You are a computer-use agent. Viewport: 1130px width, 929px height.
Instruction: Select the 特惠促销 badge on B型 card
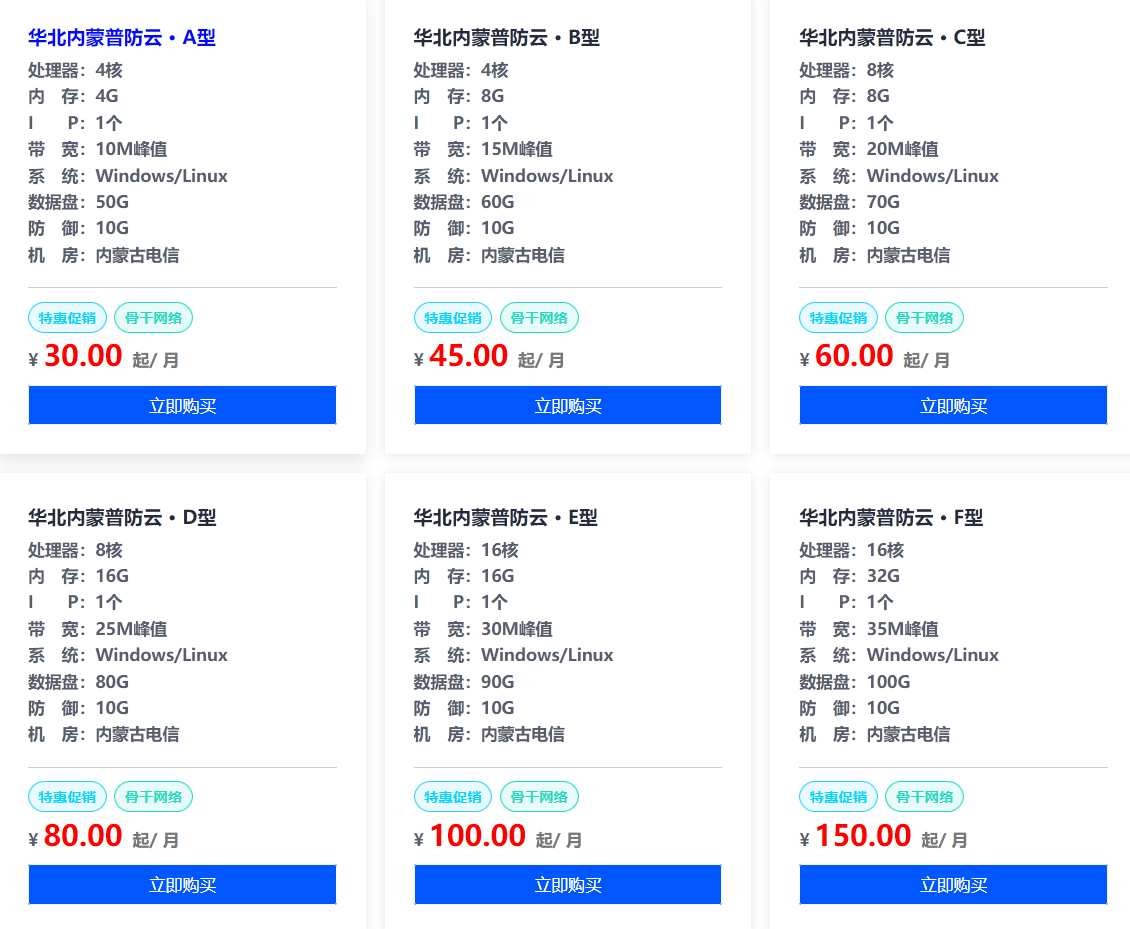pyautogui.click(x=453, y=318)
